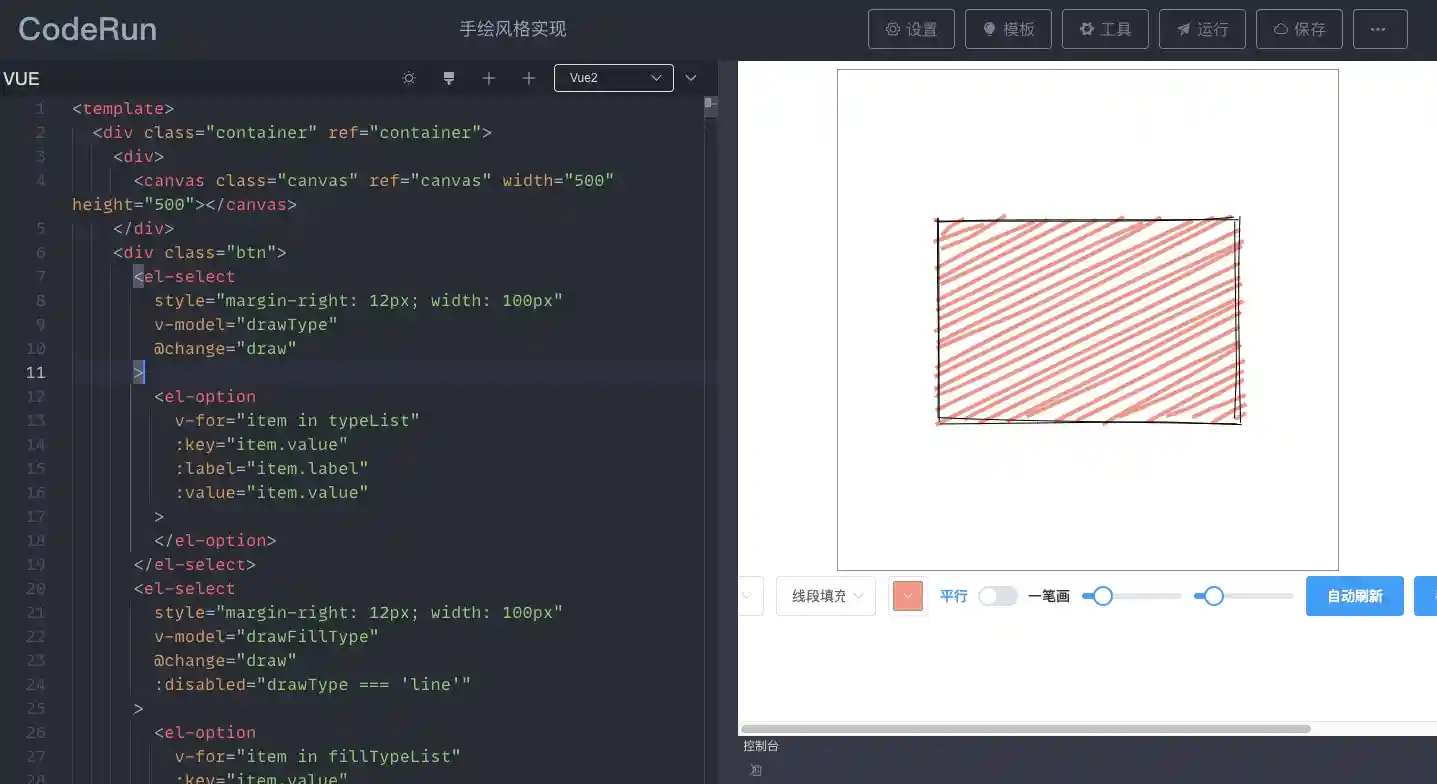This screenshot has width=1437, height=784.
Task: Click the settings gear 设置 icon
Action: [910, 29]
